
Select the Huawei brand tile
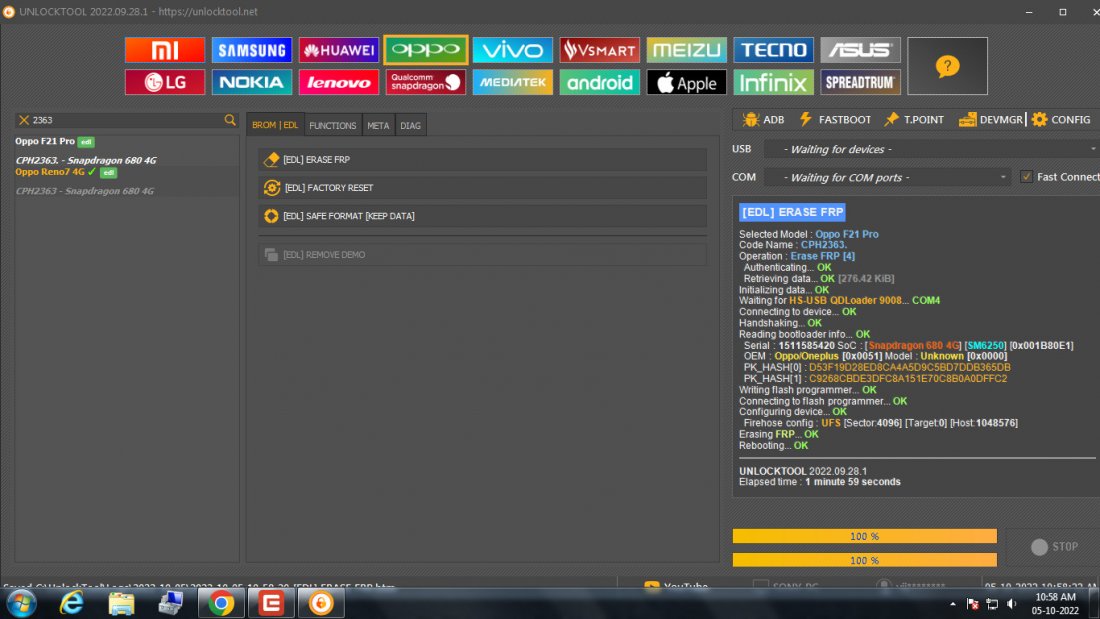tap(339, 50)
